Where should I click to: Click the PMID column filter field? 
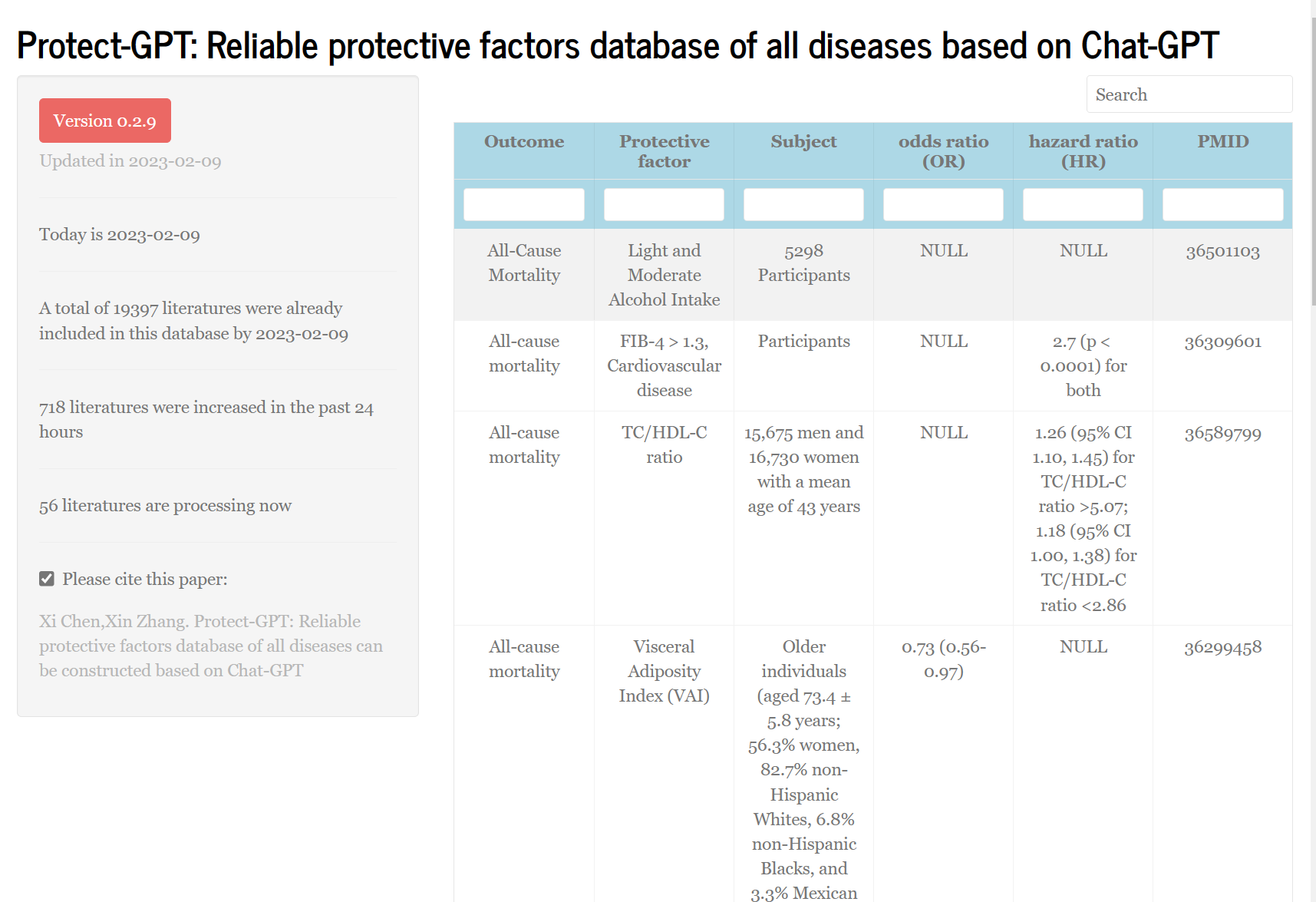[x=1222, y=203]
